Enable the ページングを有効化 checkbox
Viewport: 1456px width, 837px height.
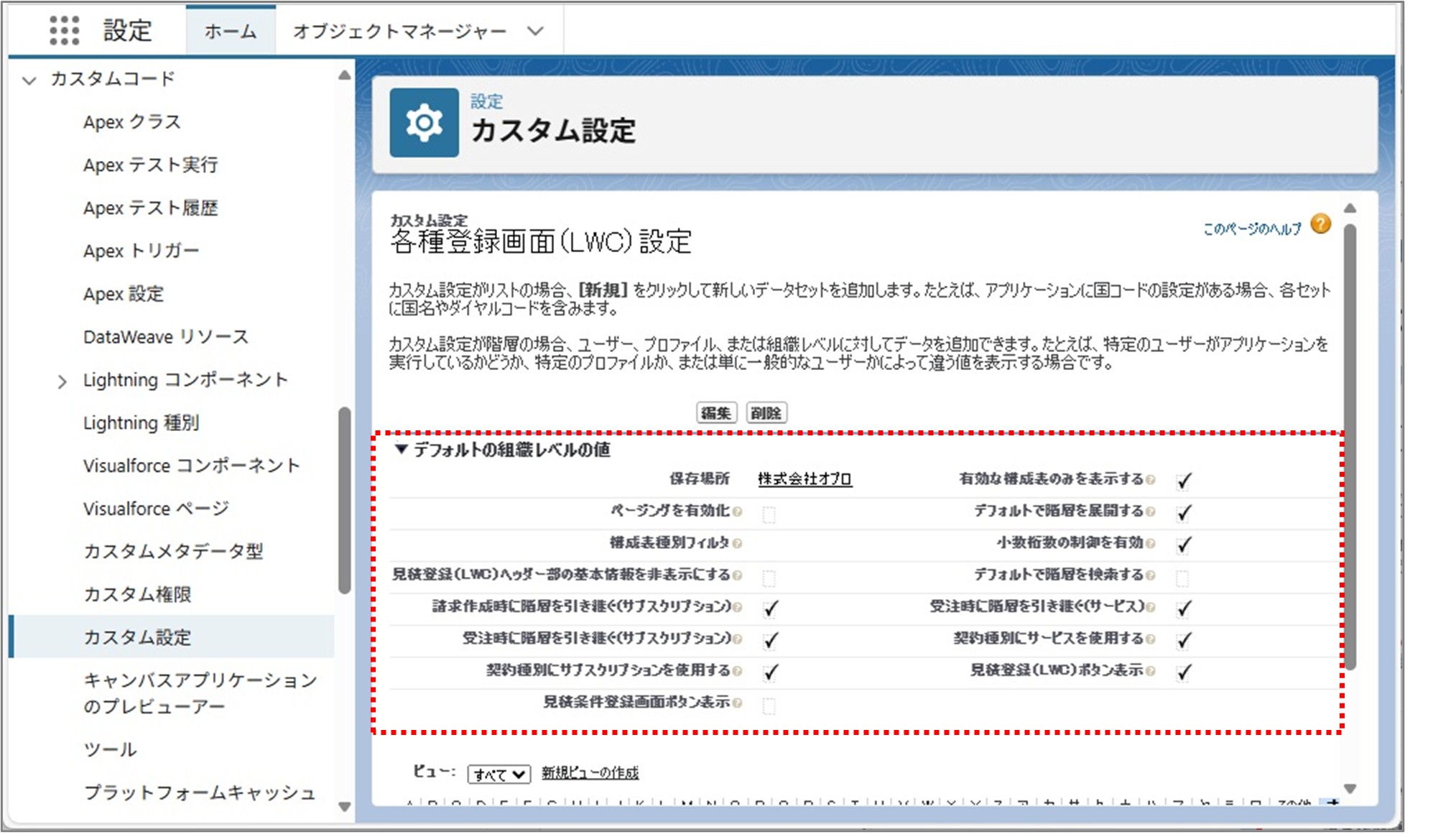click(x=769, y=512)
